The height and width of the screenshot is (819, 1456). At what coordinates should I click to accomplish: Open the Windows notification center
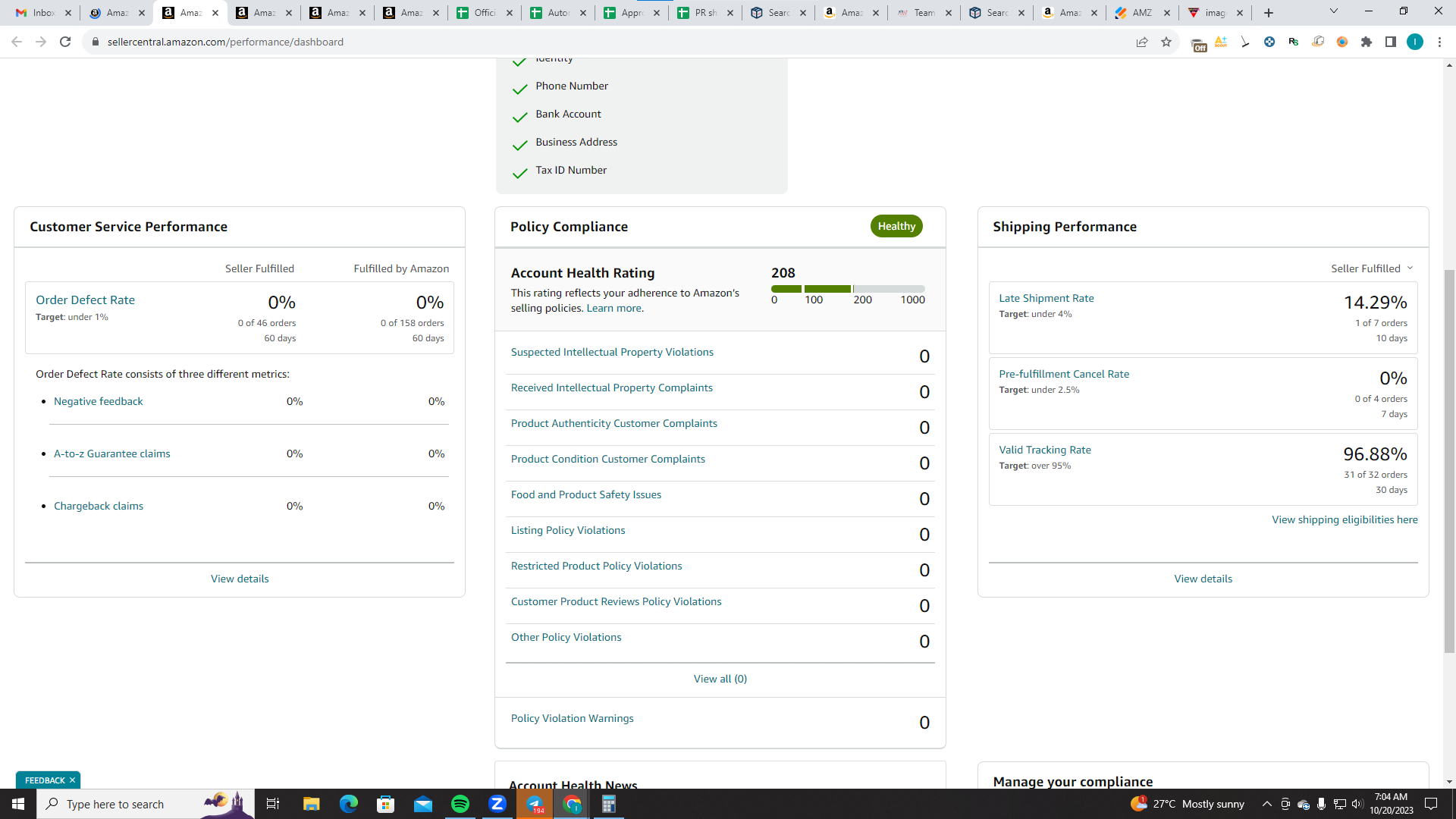pos(1431,804)
